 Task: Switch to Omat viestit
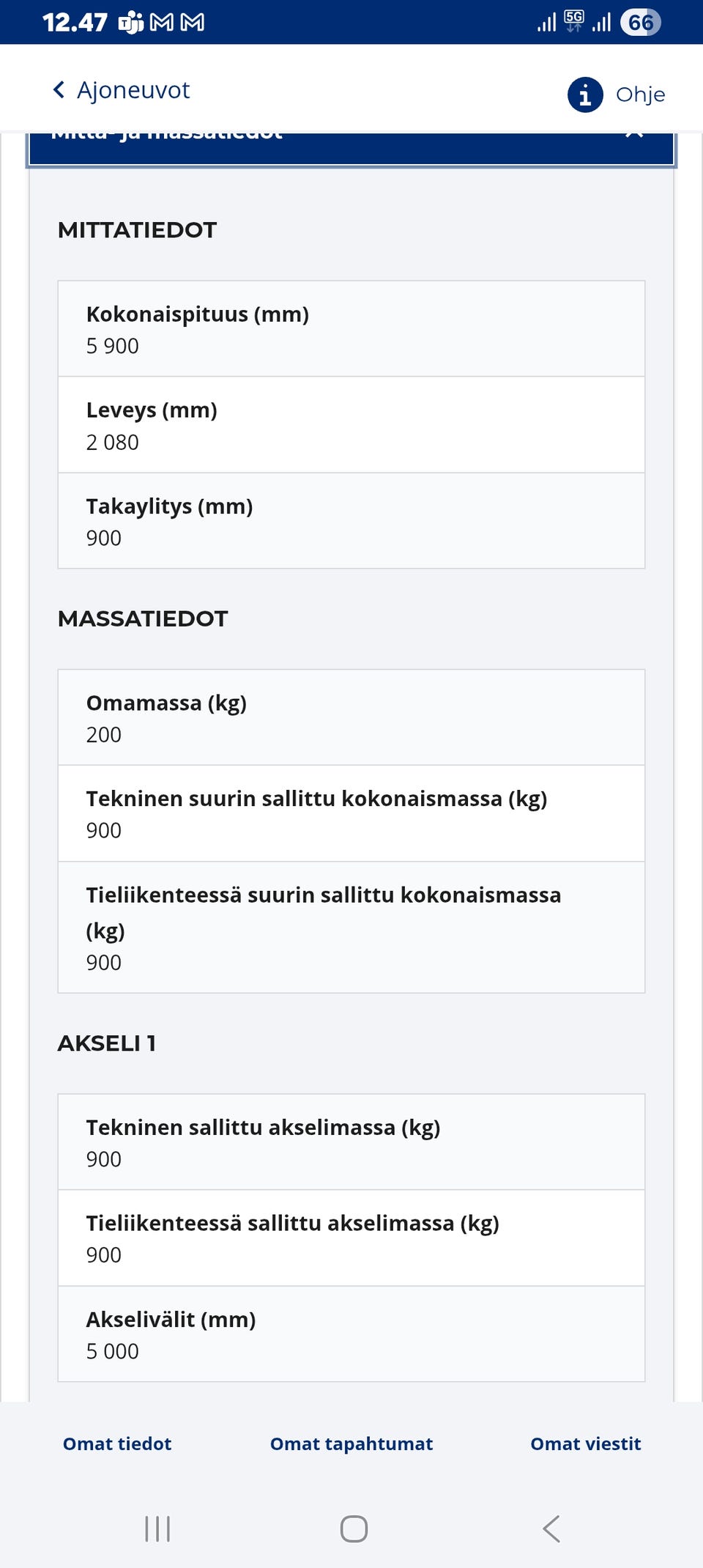[585, 1444]
